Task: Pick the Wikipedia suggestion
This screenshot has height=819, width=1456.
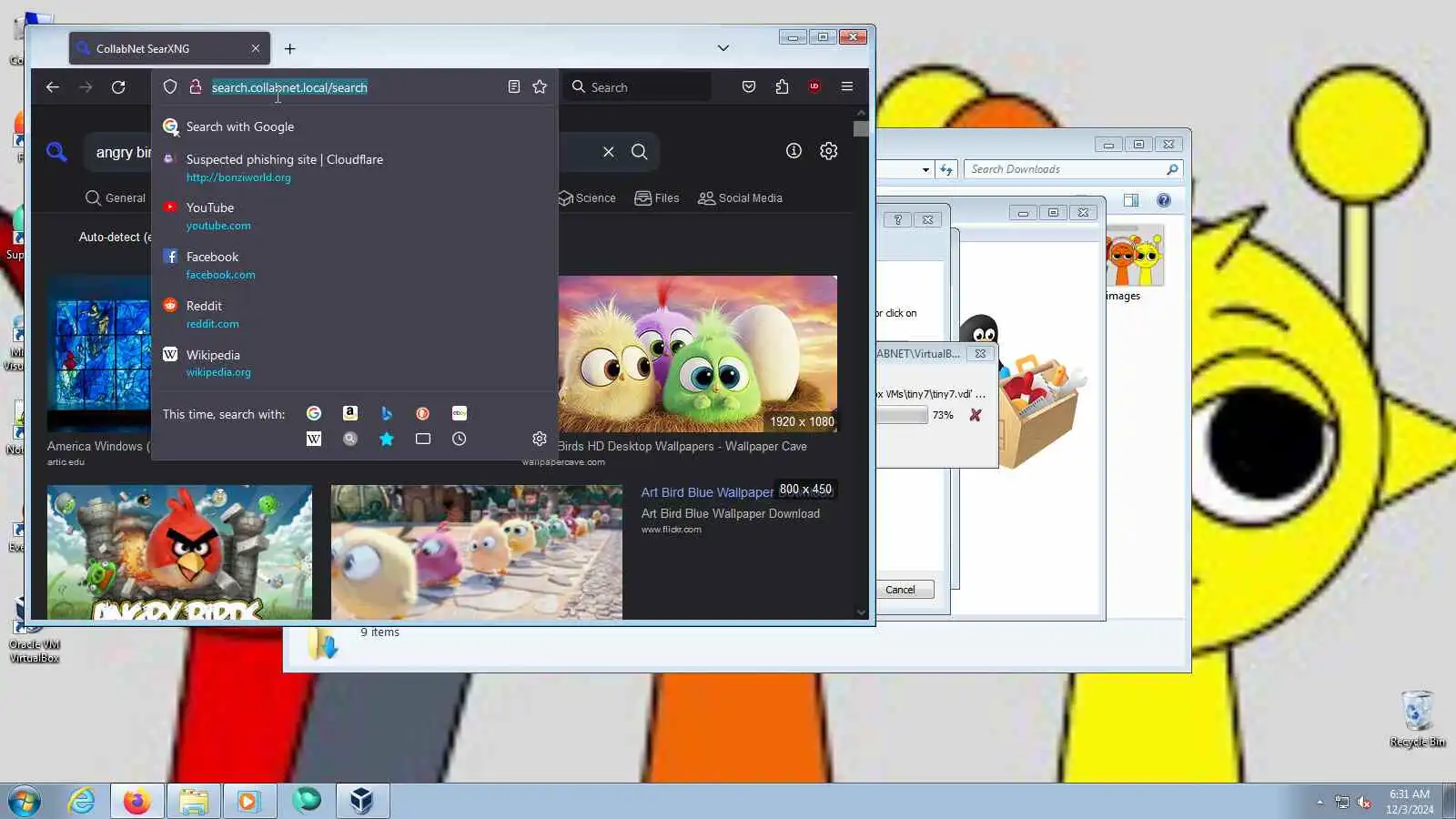Action: click(354, 363)
